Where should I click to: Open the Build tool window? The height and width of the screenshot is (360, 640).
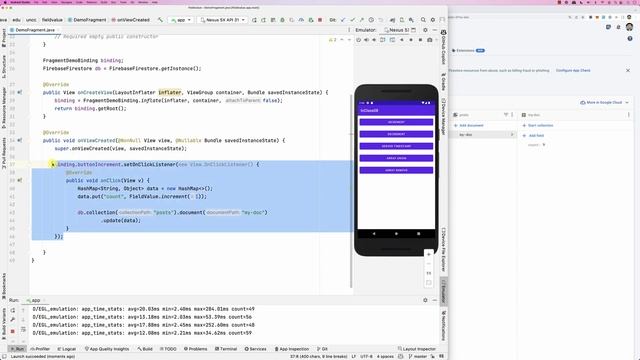(x=145, y=349)
